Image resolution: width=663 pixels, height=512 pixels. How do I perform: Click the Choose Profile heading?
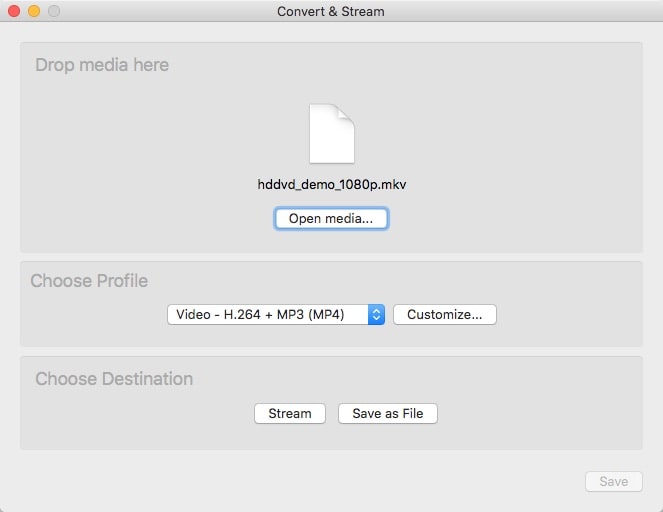(89, 281)
